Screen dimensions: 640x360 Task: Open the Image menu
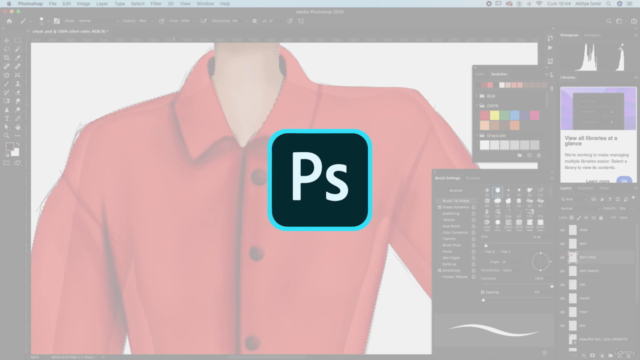(83, 4)
